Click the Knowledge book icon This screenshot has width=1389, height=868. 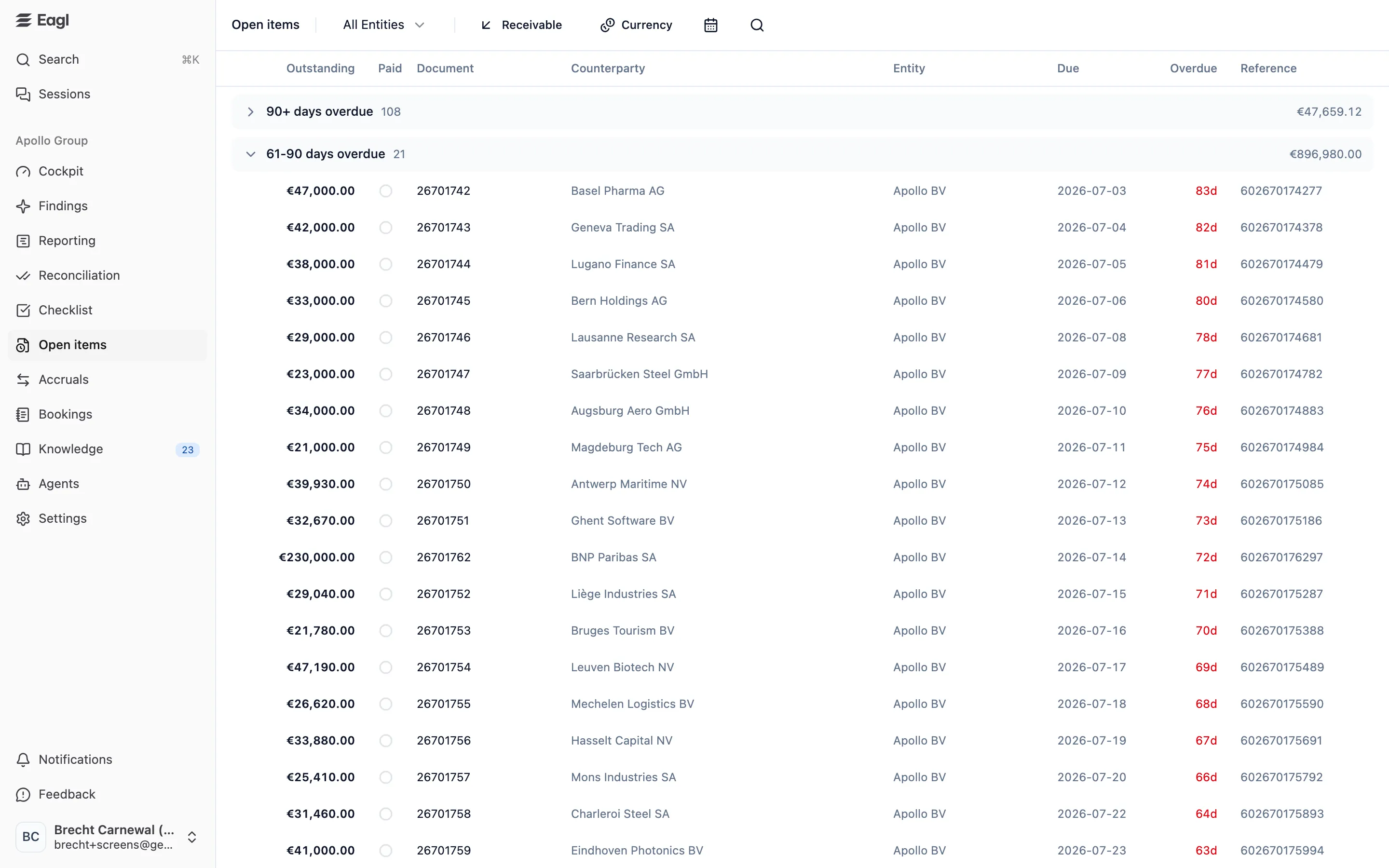[23, 449]
